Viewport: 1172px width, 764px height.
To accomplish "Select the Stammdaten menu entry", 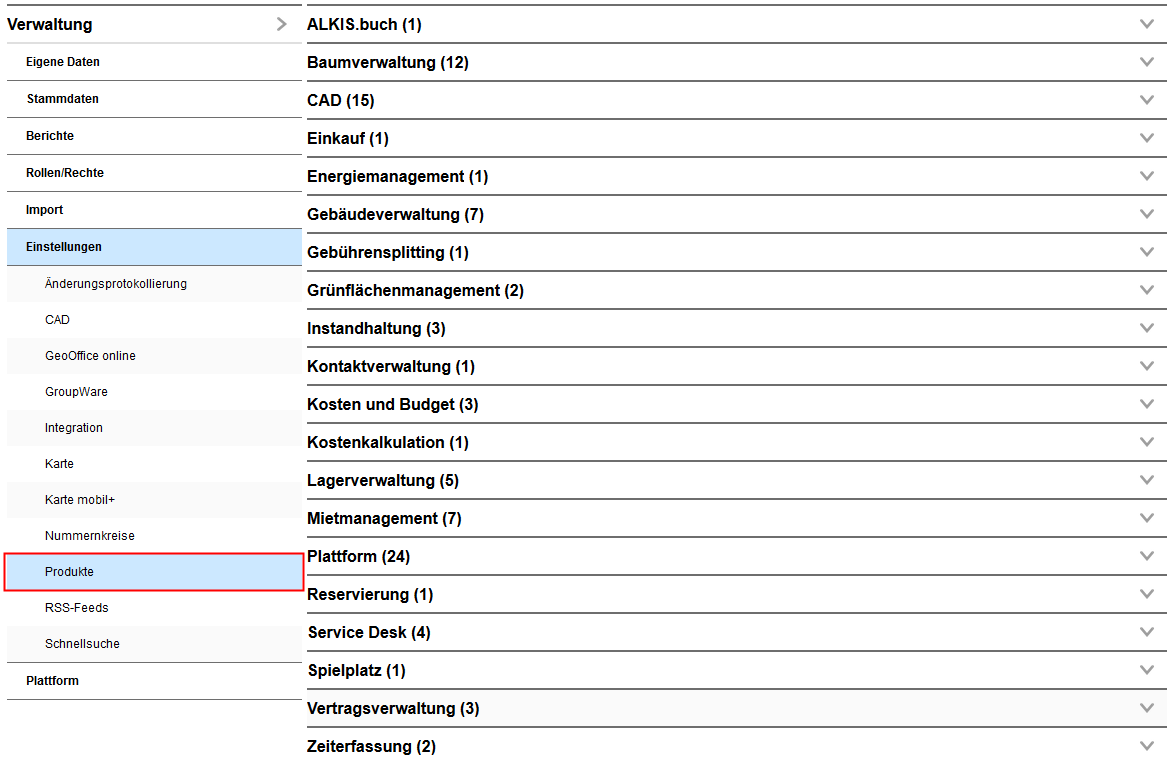I will pos(63,99).
